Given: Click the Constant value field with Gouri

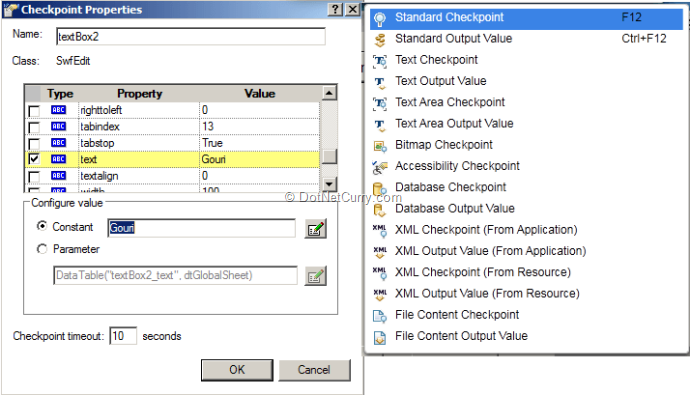Looking at the screenshot, I should click(x=202, y=228).
